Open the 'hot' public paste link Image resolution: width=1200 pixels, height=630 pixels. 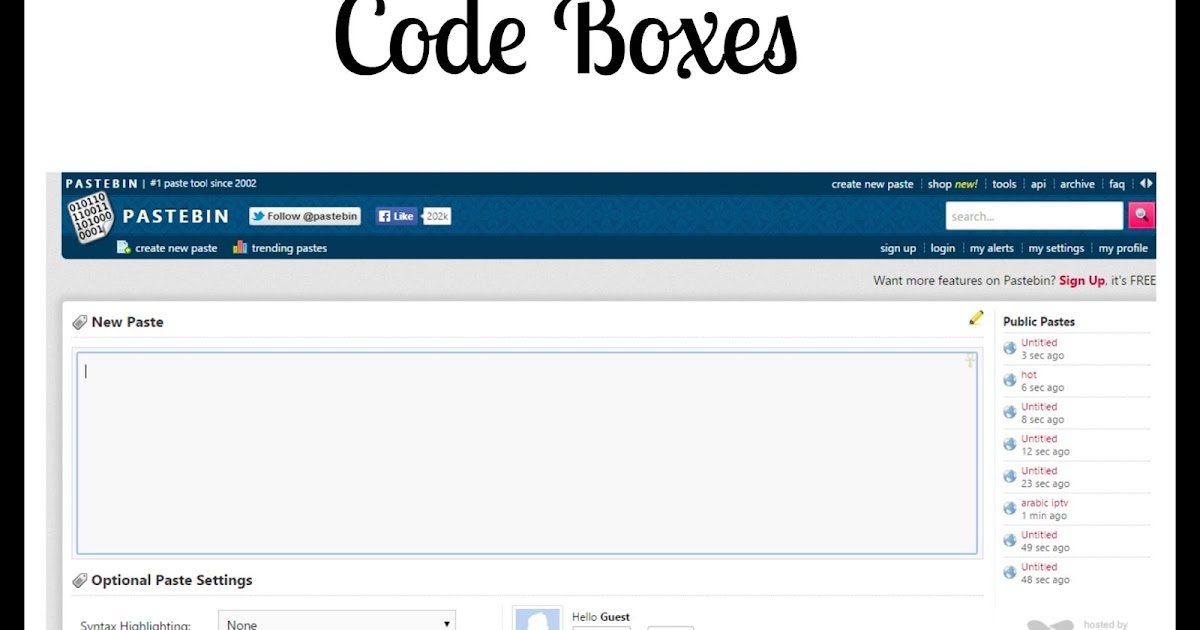(x=1029, y=375)
